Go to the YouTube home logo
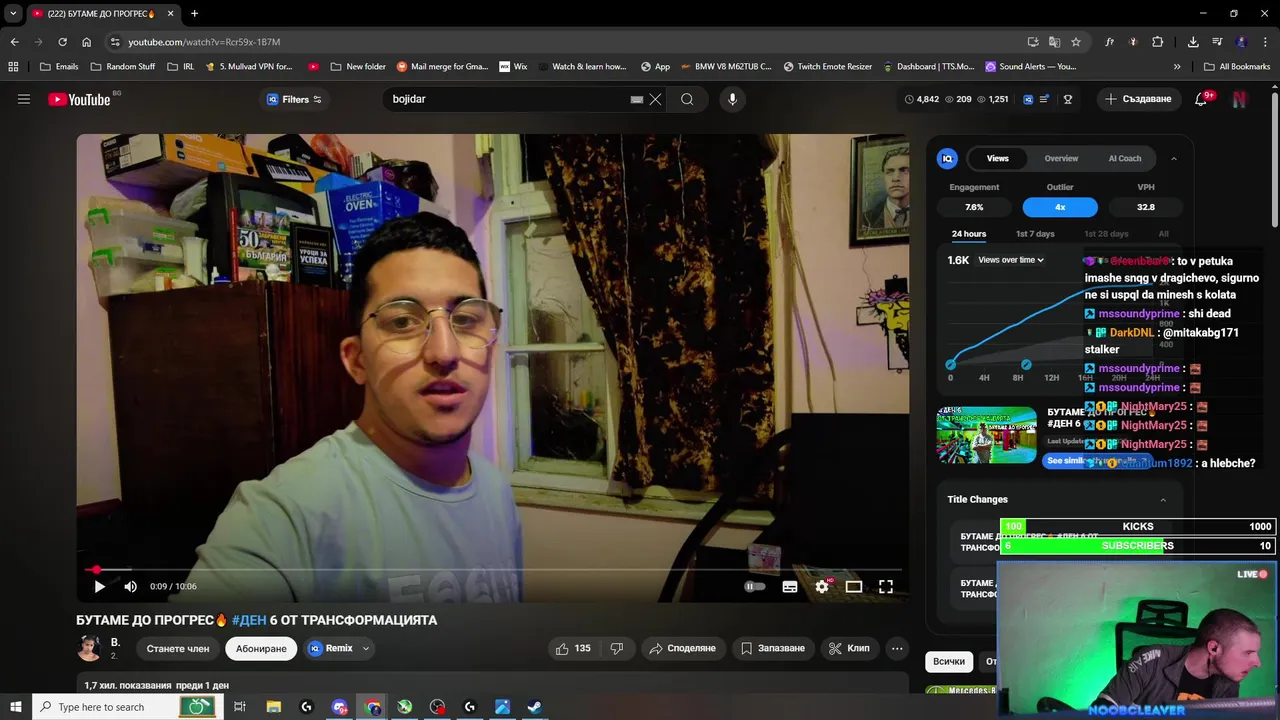 [79, 99]
